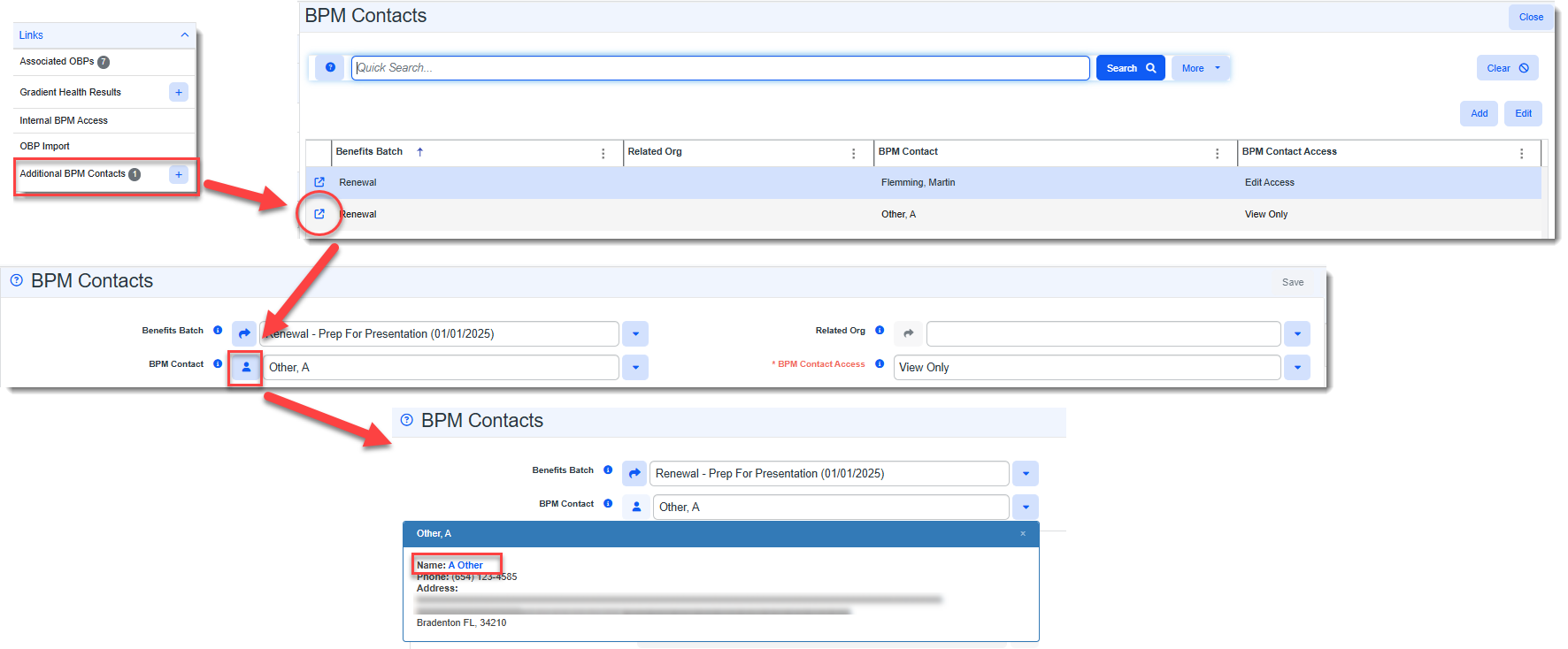Open the Other, A row's record icon
The width and height of the screenshot is (1568, 649).
coord(319,214)
